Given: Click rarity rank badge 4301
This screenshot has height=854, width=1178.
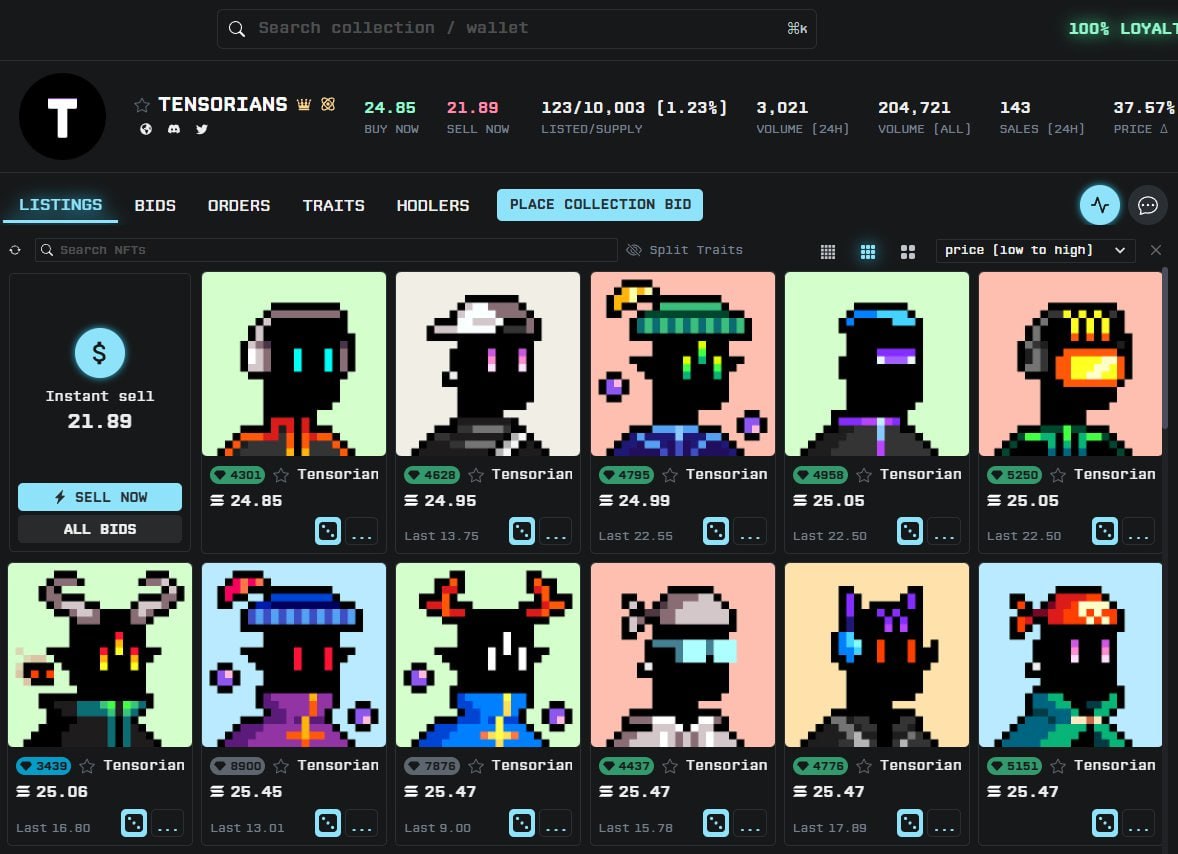Looking at the screenshot, I should click(237, 475).
